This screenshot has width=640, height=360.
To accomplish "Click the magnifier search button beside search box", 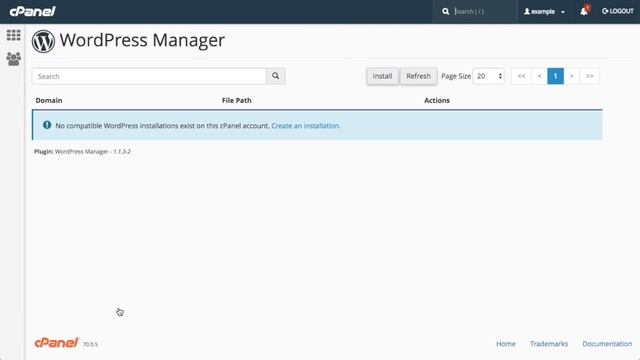I will (x=276, y=76).
